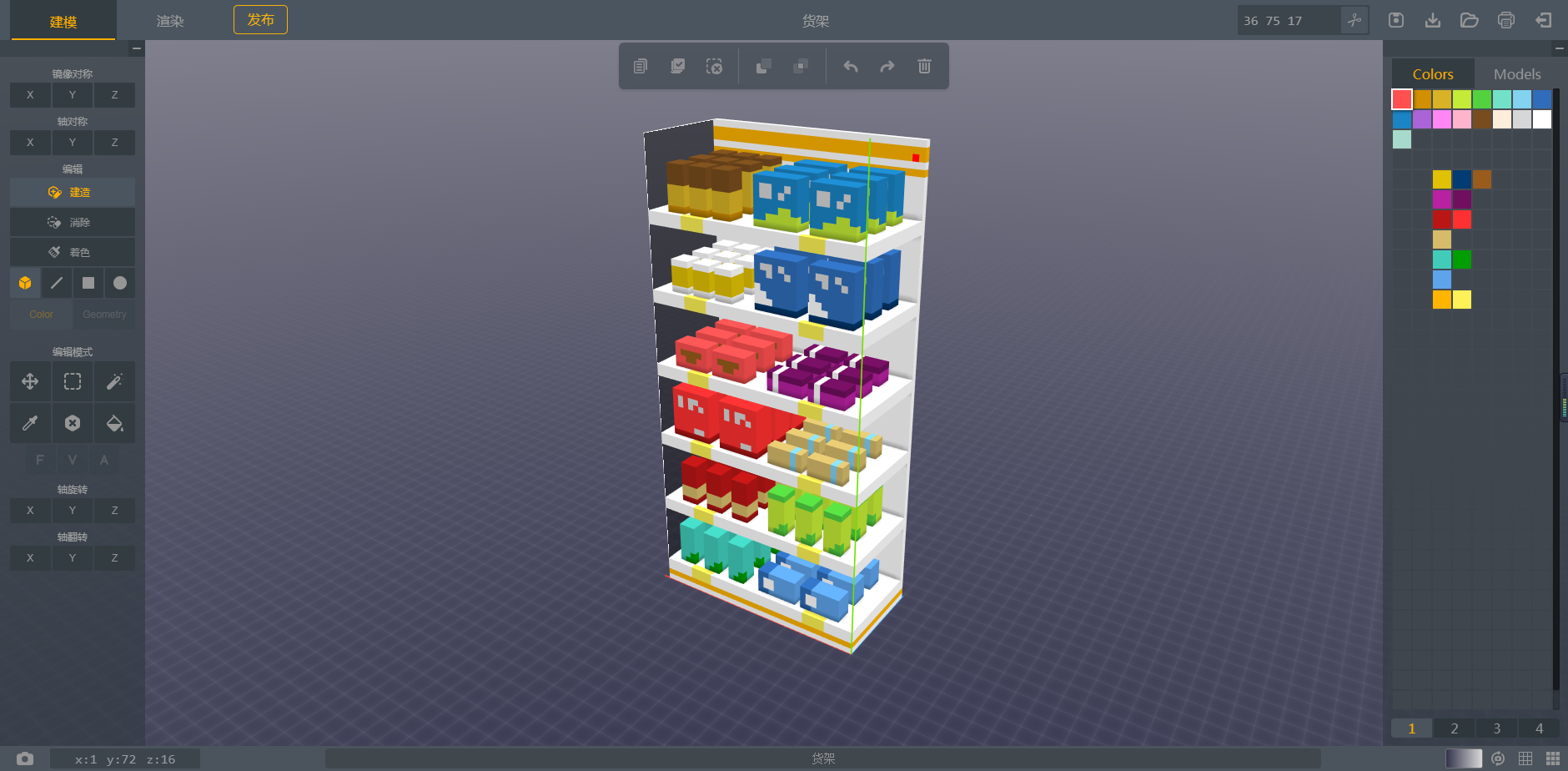The width and height of the screenshot is (1568, 771).
Task: Select the 着色 (paint) tool
Action: tap(73, 252)
